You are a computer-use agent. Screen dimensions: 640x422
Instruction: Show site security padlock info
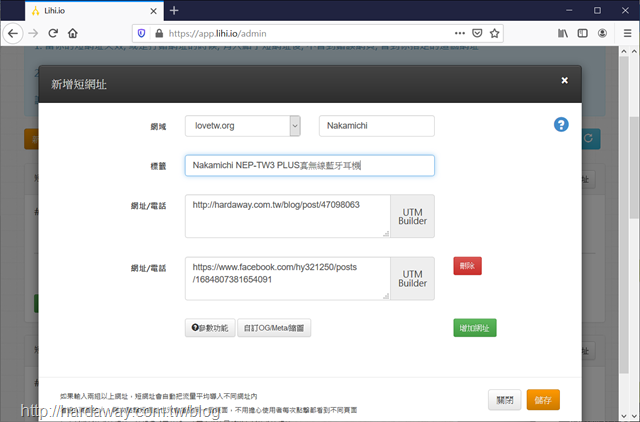pos(159,33)
